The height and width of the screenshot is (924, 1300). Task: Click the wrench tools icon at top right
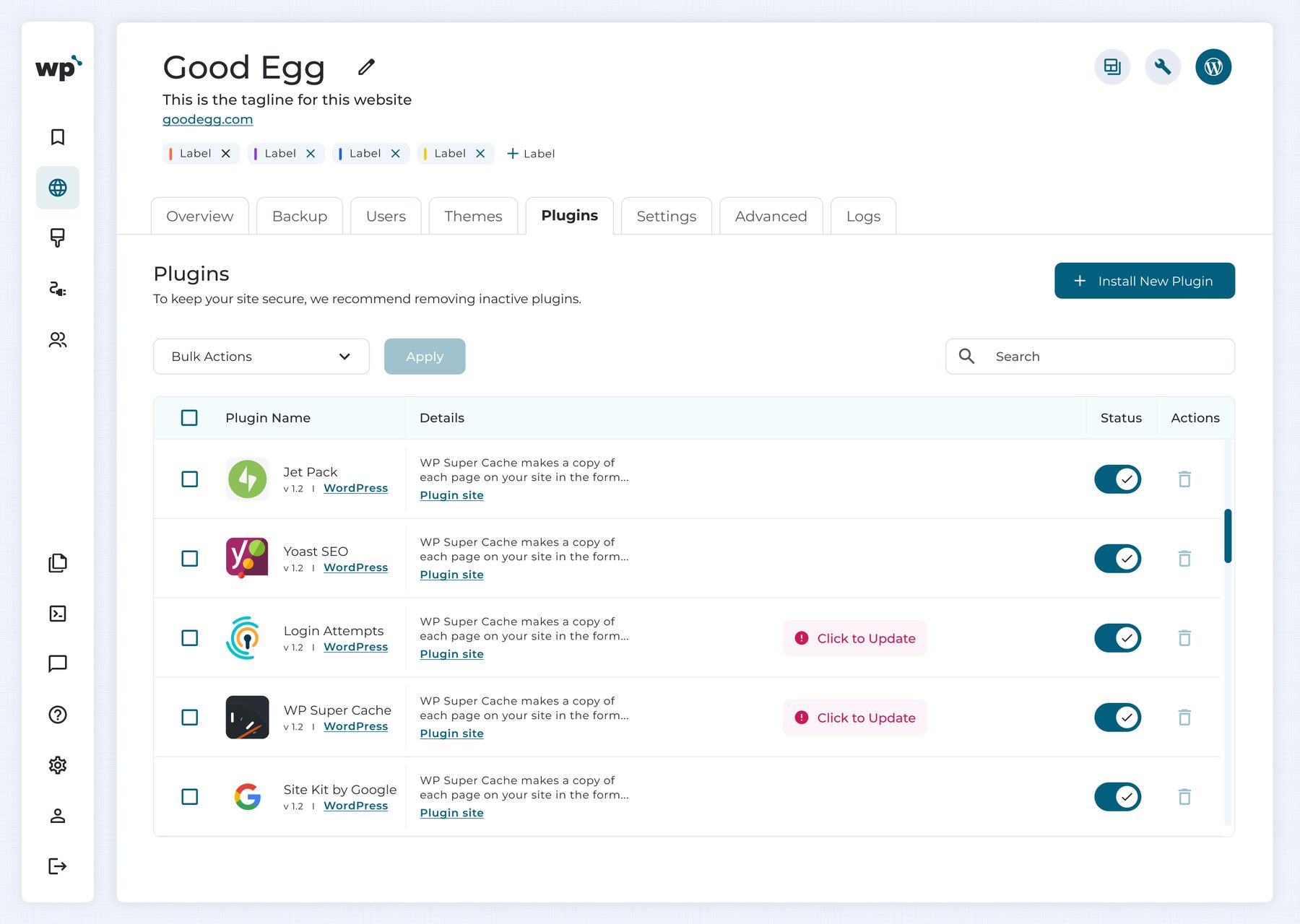[x=1163, y=67]
